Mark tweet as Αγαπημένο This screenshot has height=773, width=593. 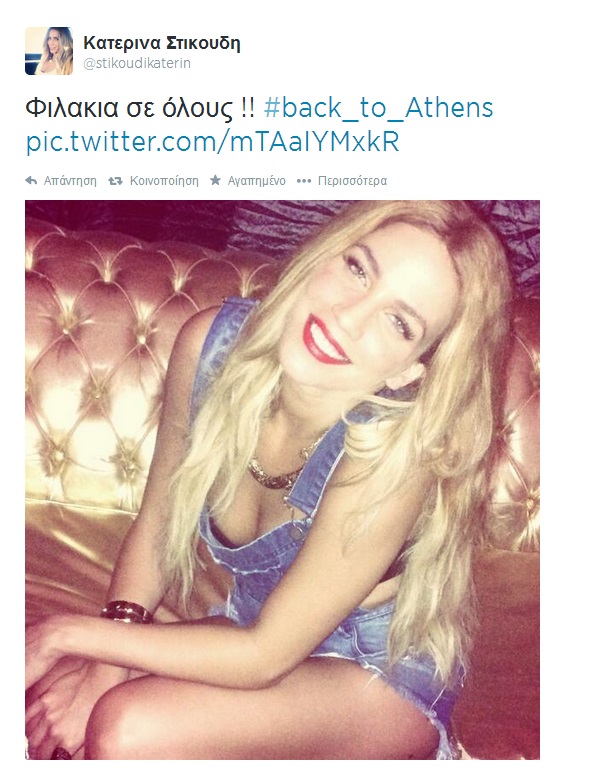256,181
